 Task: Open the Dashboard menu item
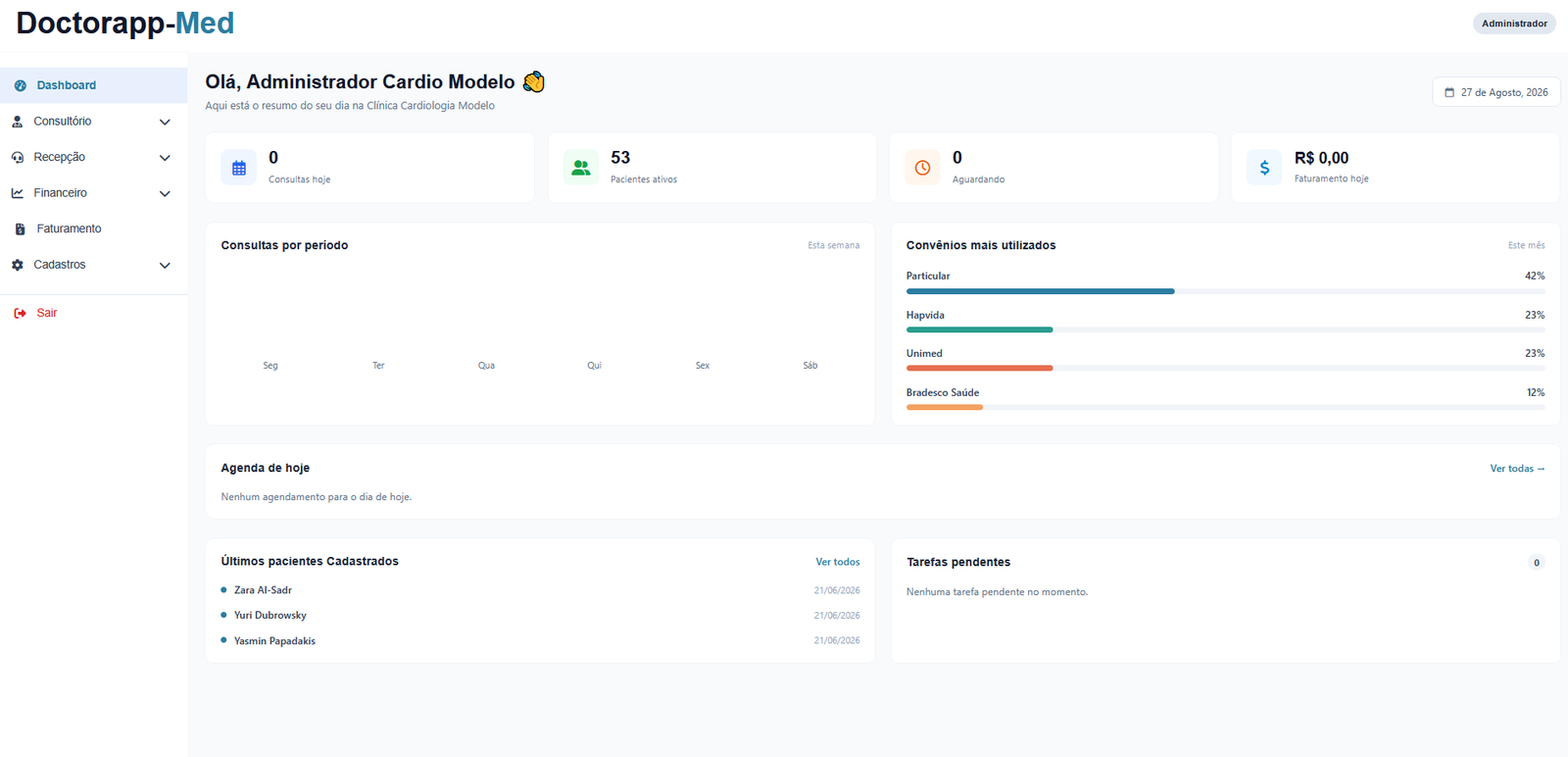(94, 85)
